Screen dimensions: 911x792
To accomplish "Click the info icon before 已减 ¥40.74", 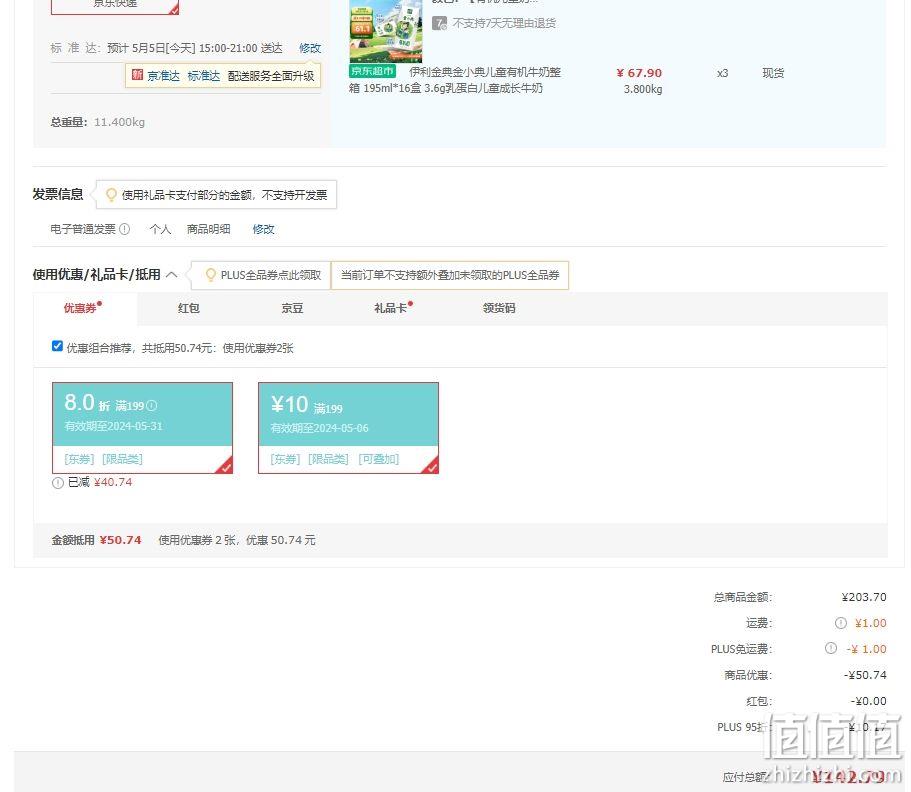I will point(58,483).
